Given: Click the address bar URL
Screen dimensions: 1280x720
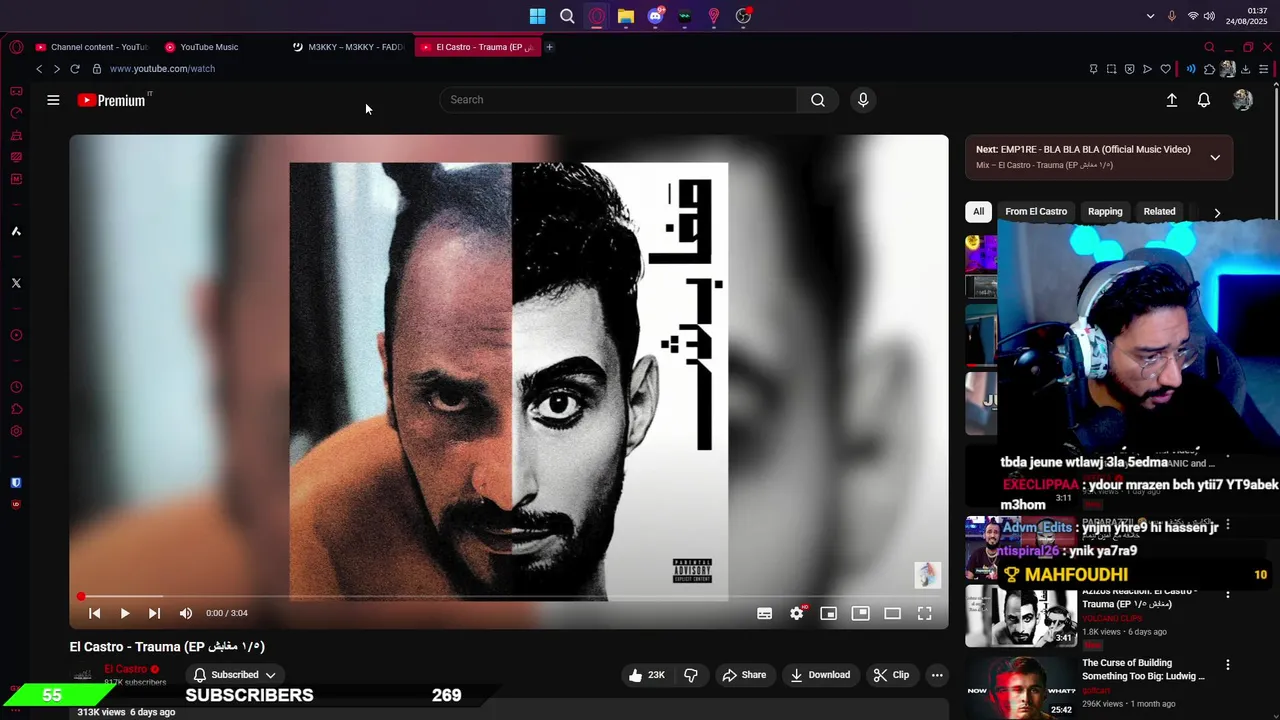Looking at the screenshot, I should point(162,69).
